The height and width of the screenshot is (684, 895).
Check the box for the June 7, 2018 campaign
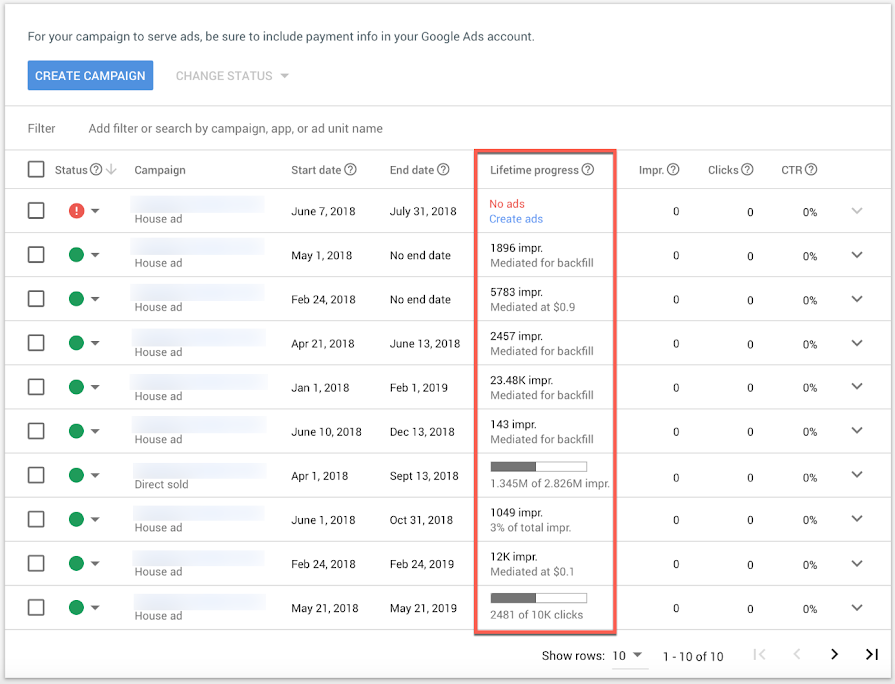[36, 211]
